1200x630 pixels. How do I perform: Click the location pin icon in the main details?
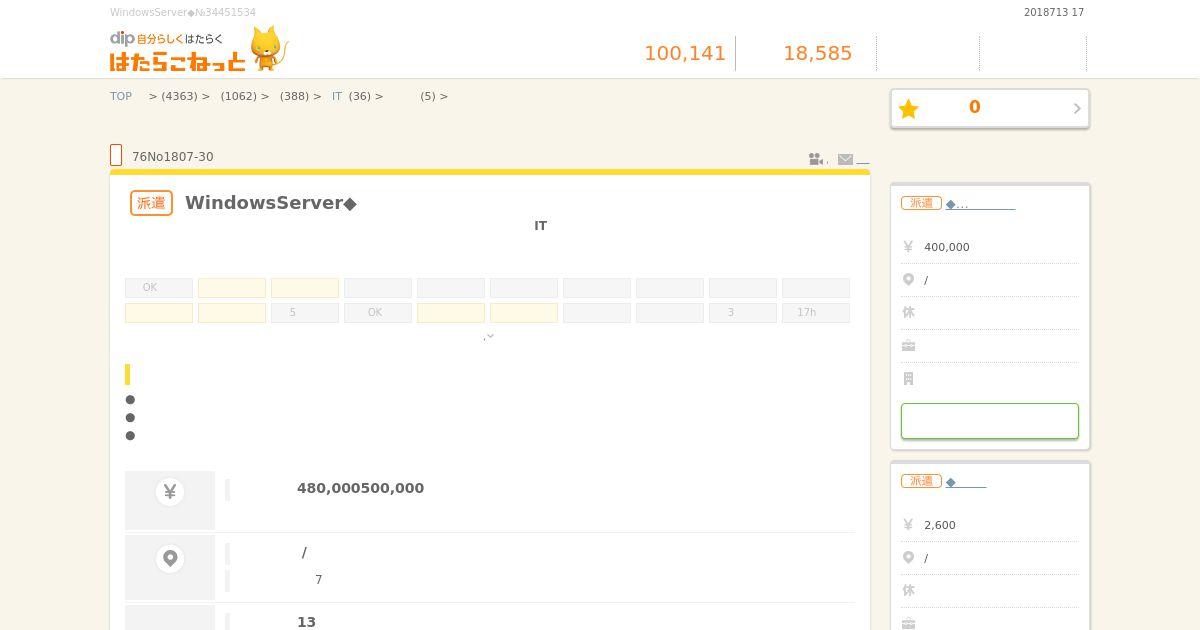[x=170, y=558]
